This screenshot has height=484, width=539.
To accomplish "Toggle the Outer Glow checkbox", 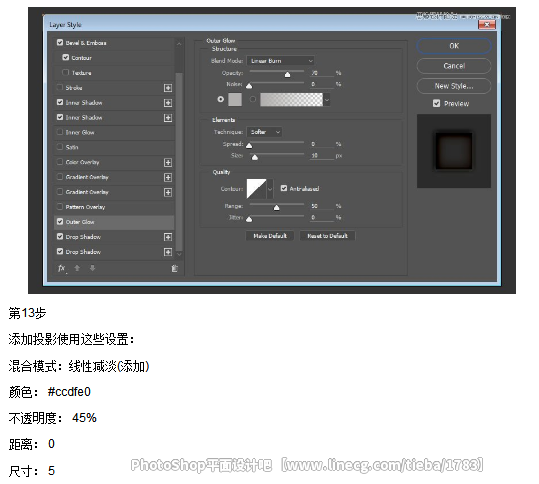I will [x=60, y=222].
